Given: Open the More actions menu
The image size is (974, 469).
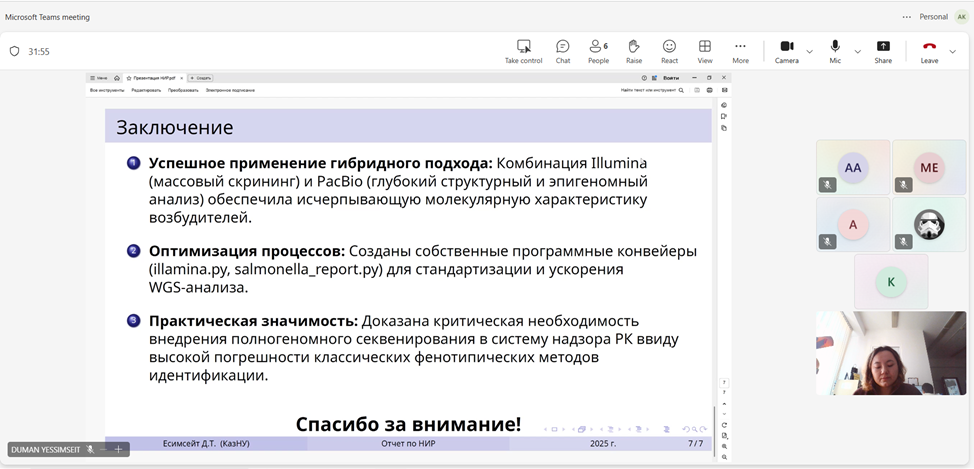Looking at the screenshot, I should pyautogui.click(x=740, y=52).
